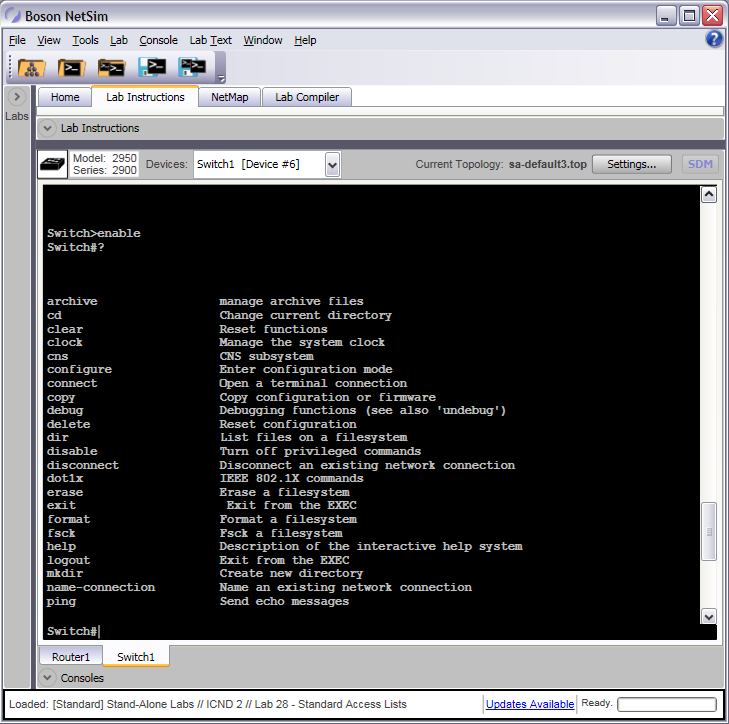Click the switch device icon beside Model

click(53, 164)
